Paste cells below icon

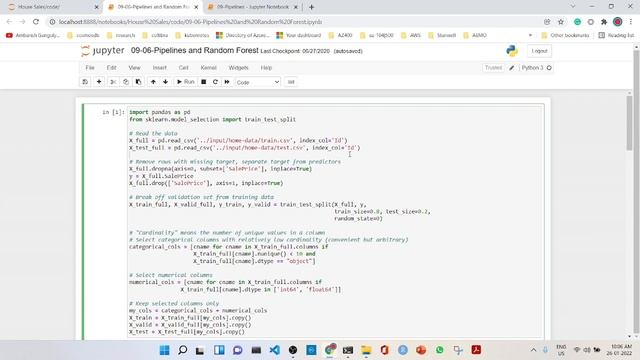tap(138, 82)
